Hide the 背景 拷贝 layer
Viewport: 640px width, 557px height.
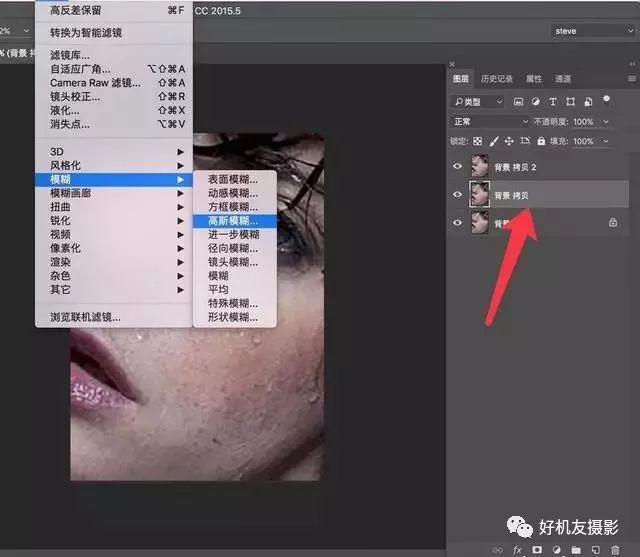[x=458, y=194]
